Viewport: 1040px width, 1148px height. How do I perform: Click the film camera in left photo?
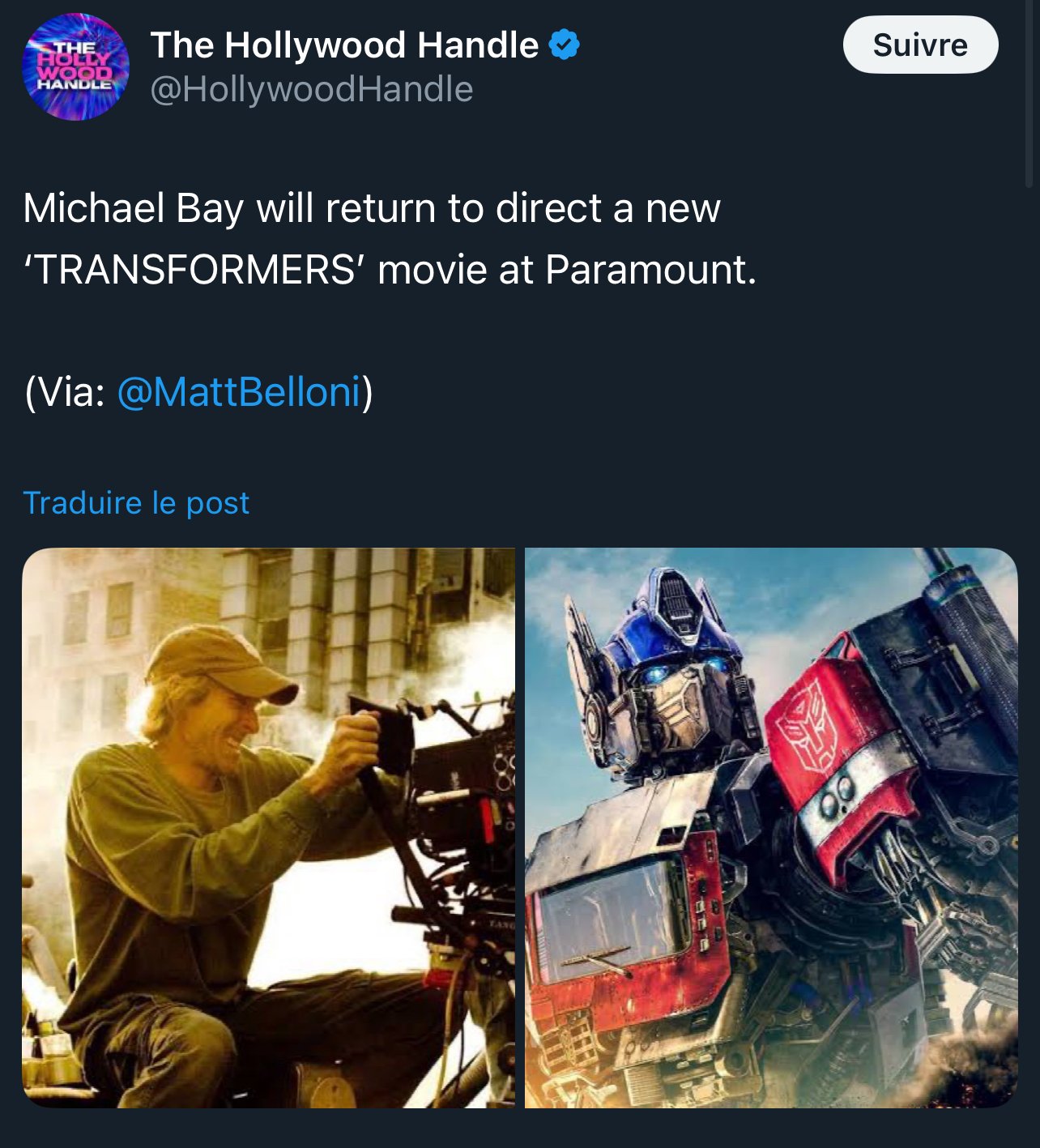pos(454,802)
